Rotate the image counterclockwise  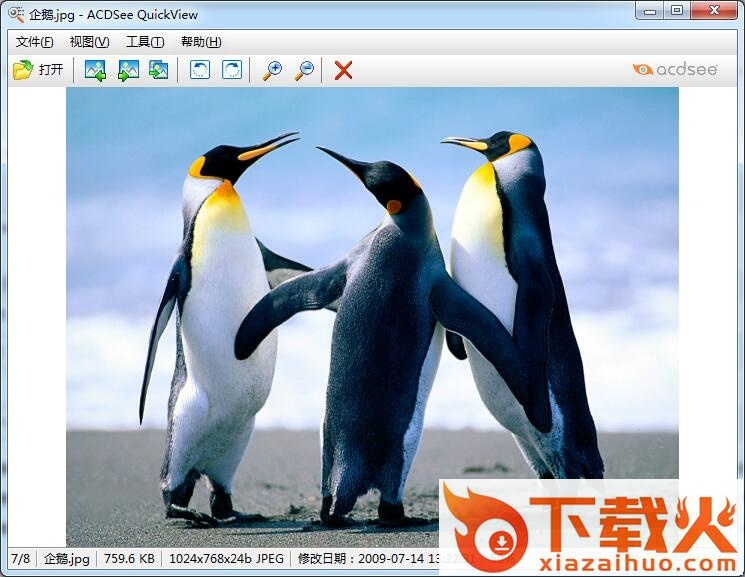200,70
